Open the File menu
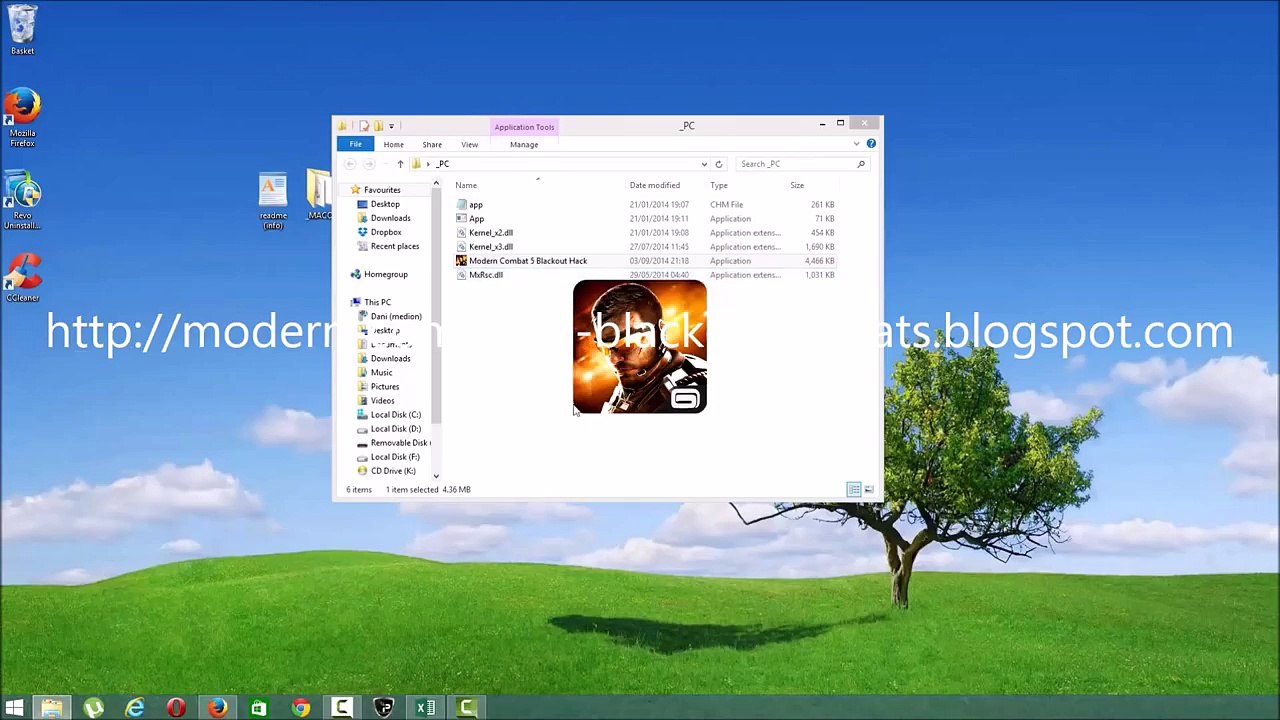This screenshot has width=1280, height=720. (356, 144)
